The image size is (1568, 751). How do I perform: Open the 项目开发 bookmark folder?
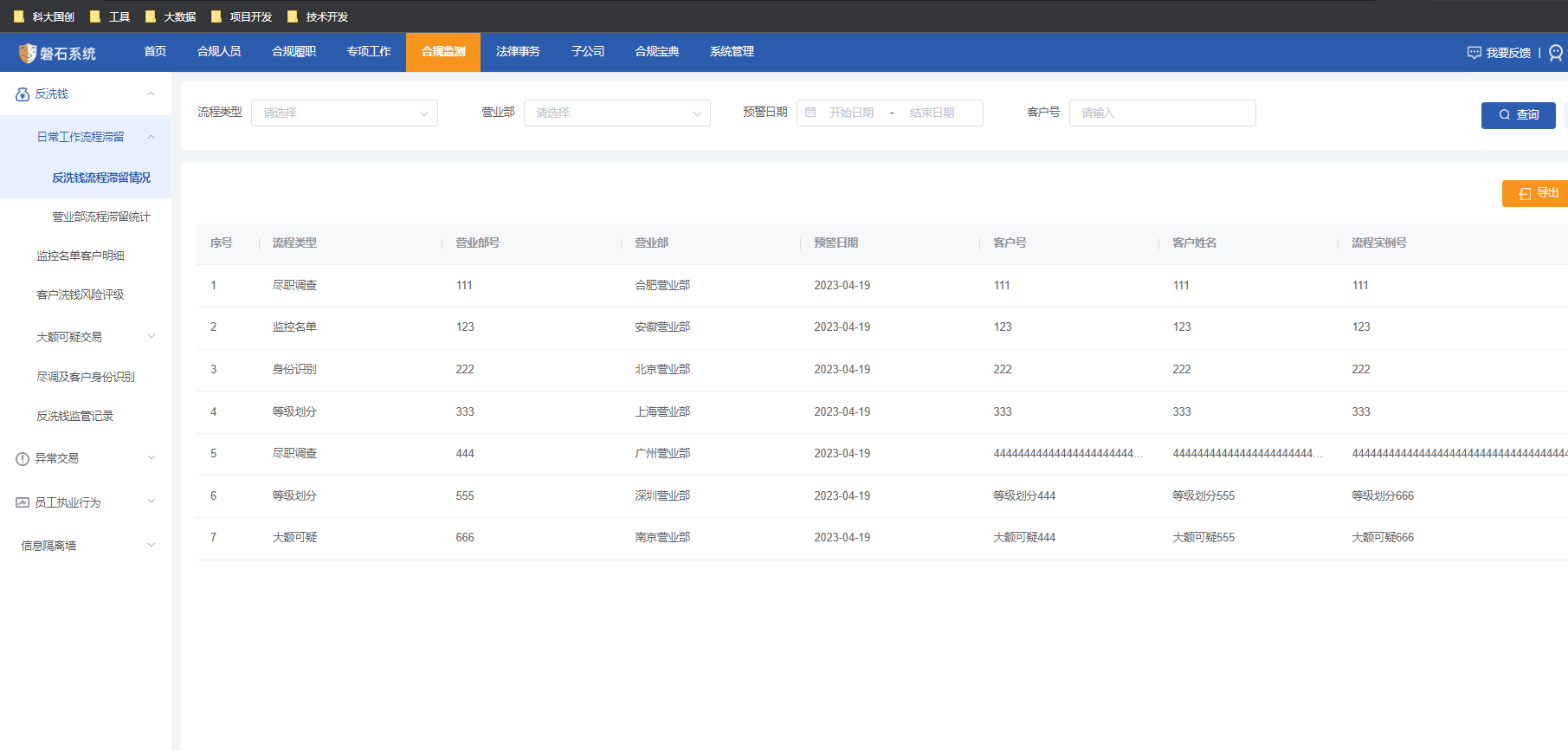coord(242,16)
